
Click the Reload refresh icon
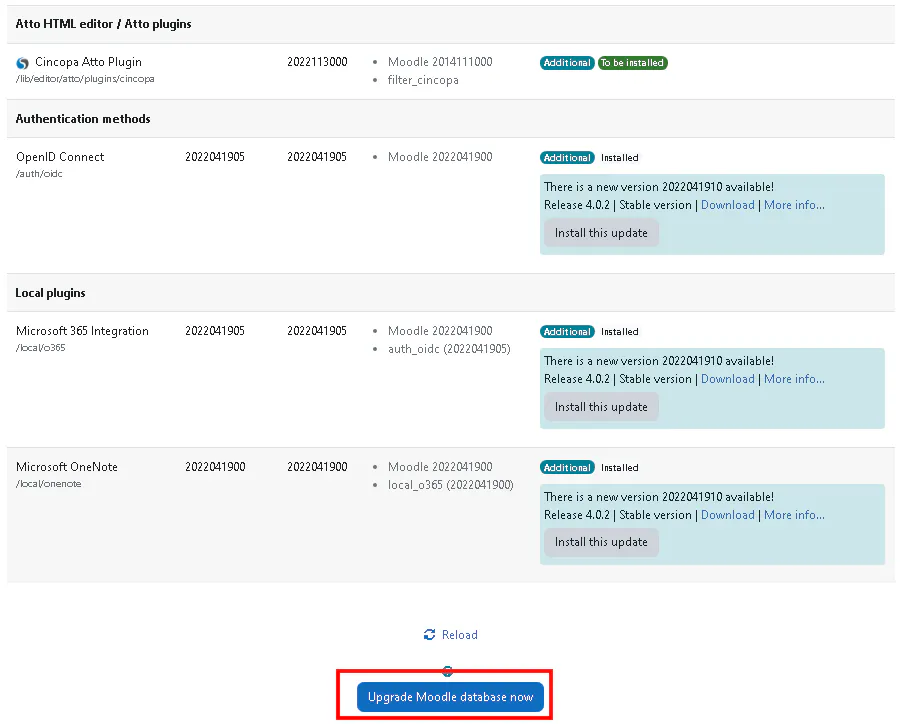click(429, 635)
